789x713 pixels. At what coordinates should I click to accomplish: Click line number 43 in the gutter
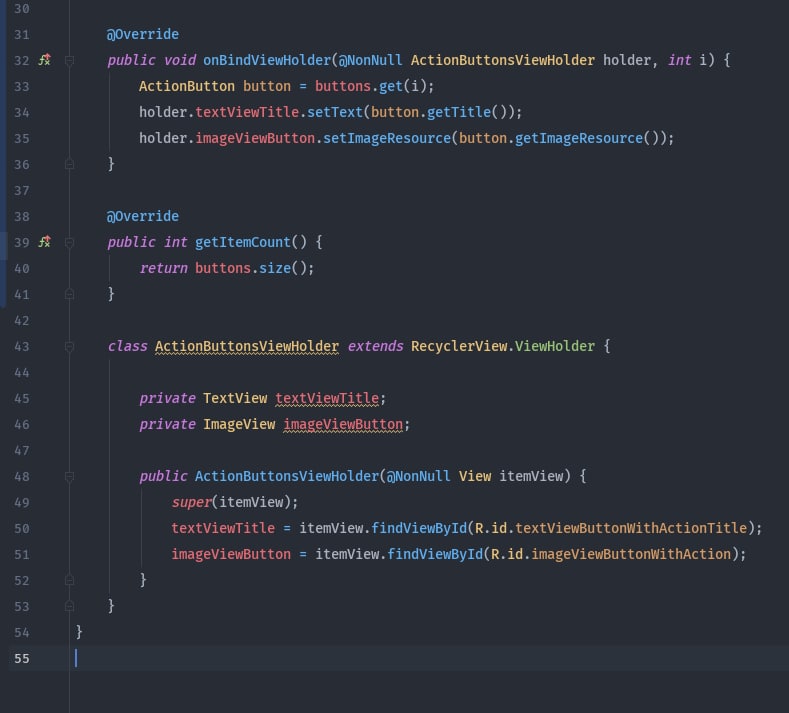pos(22,347)
